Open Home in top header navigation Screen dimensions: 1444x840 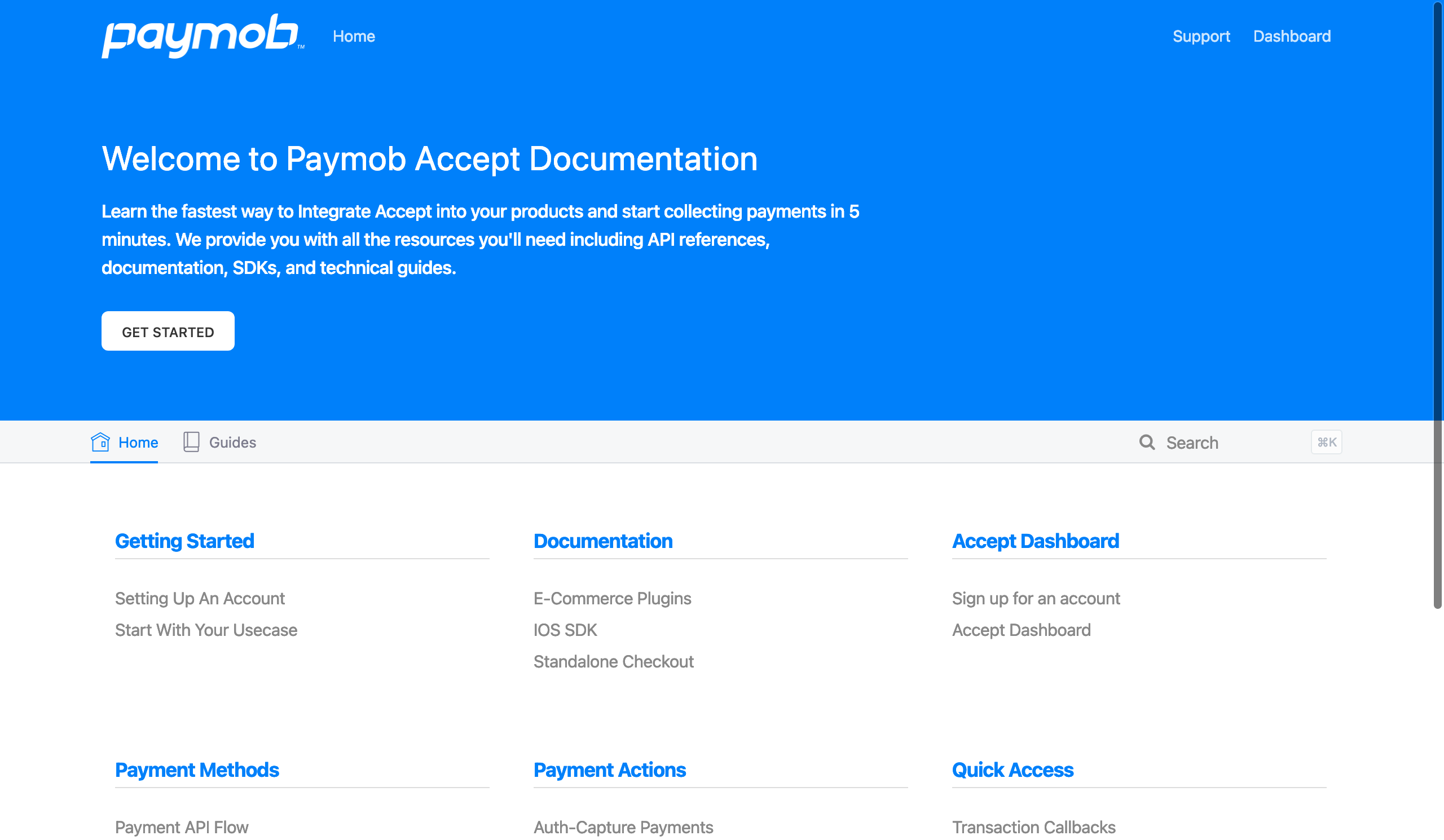354,36
